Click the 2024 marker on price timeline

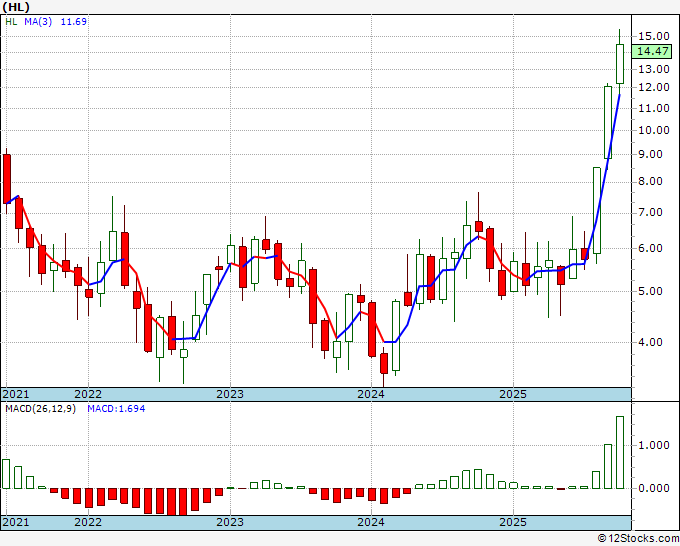[x=371, y=394]
